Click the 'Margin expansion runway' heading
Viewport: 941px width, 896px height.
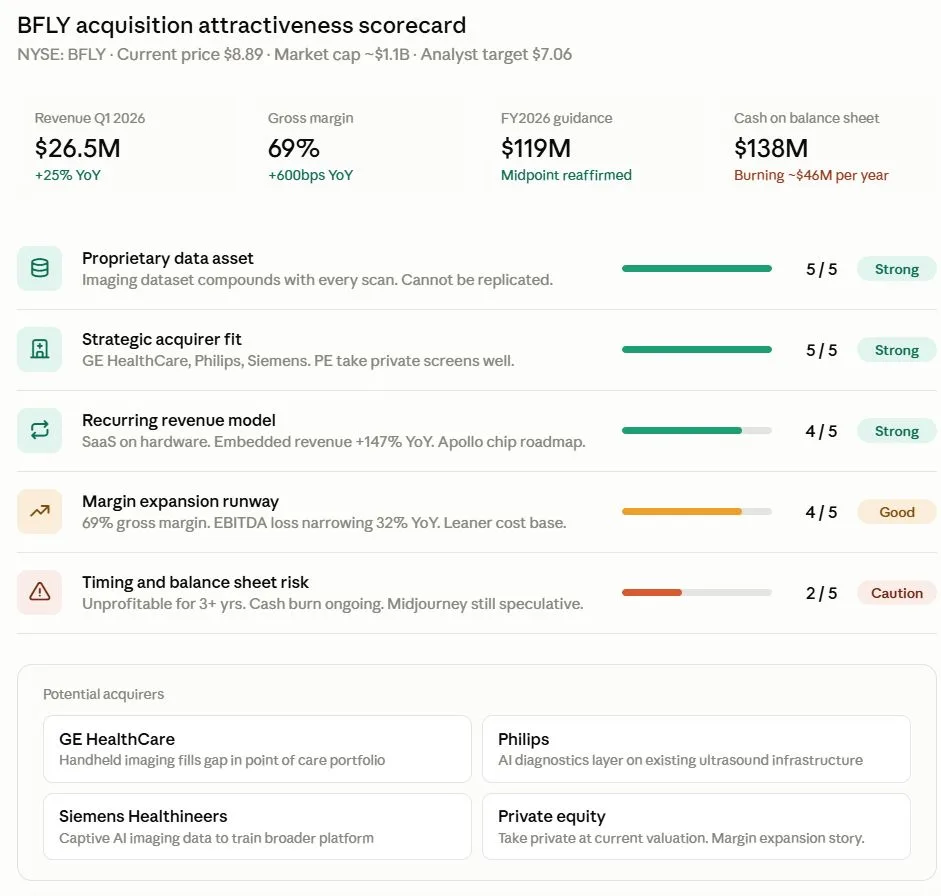180,501
